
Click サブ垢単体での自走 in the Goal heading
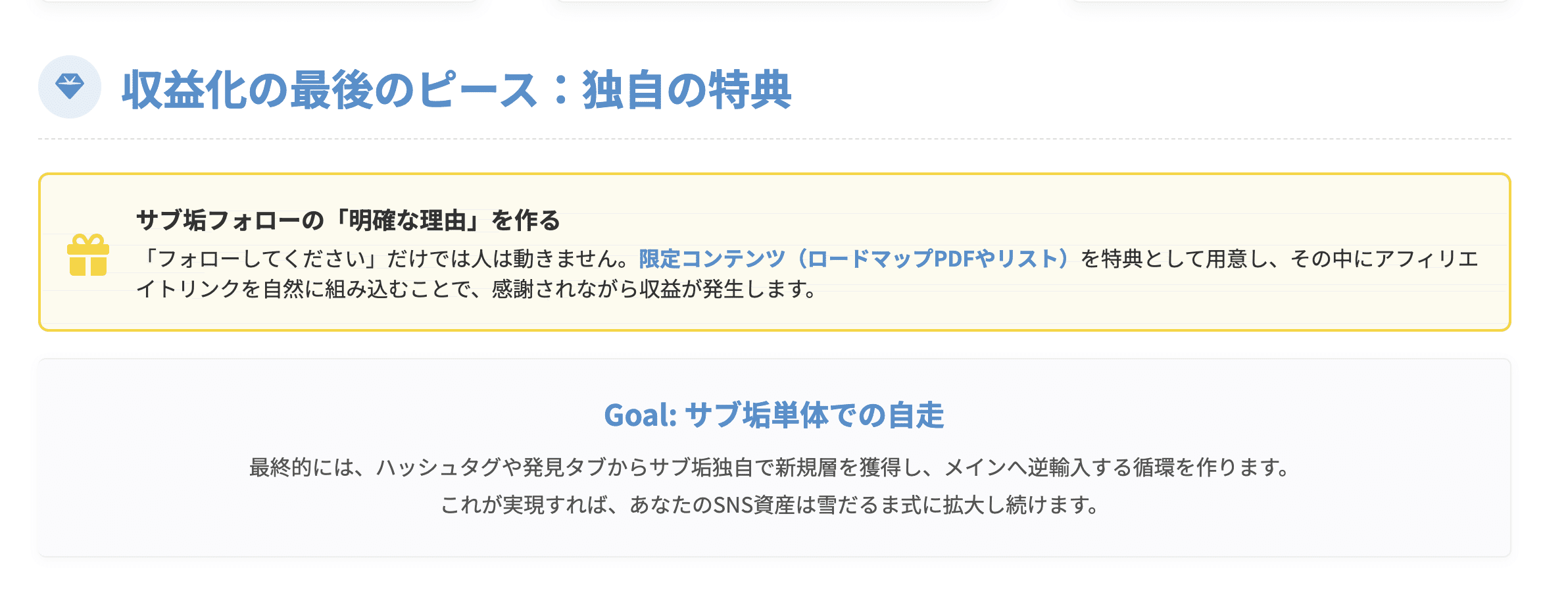tap(814, 415)
